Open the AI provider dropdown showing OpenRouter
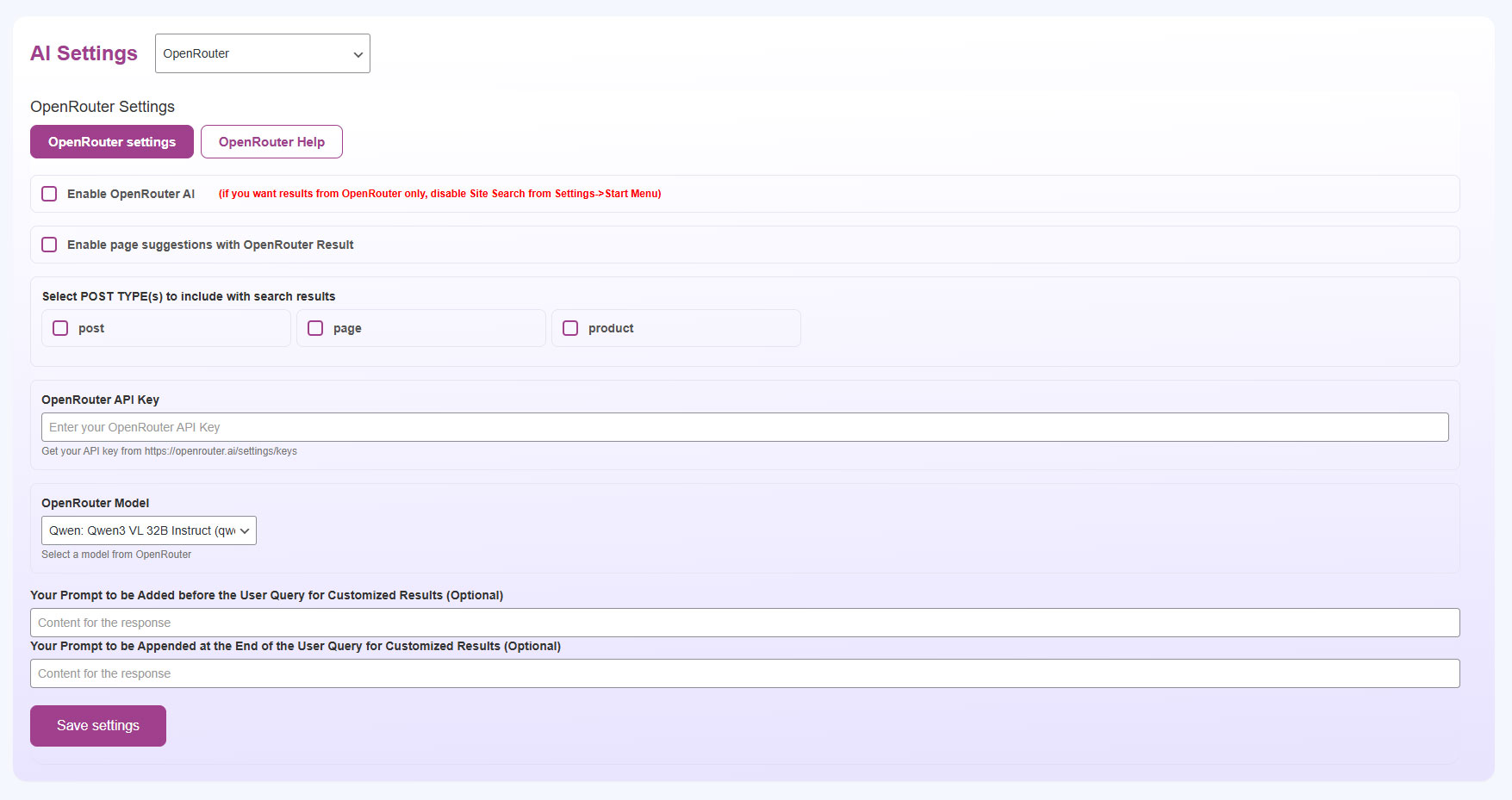Image resolution: width=1512 pixels, height=800 pixels. point(262,53)
